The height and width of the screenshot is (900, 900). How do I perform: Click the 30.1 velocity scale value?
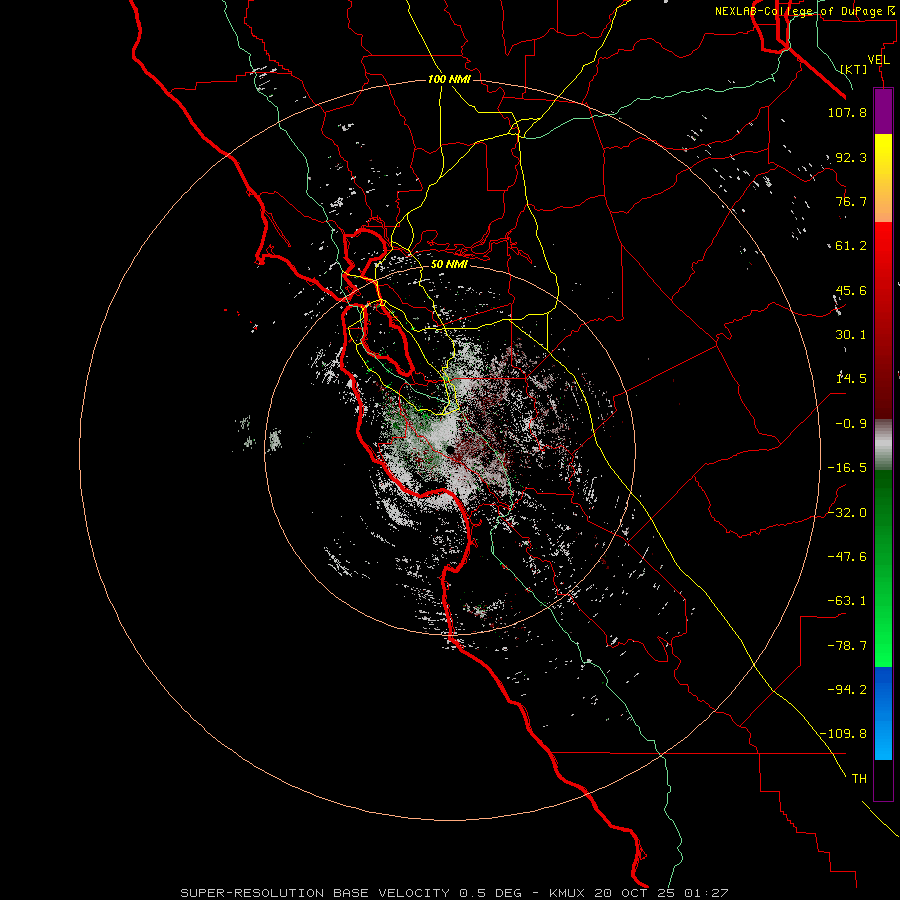(851, 335)
